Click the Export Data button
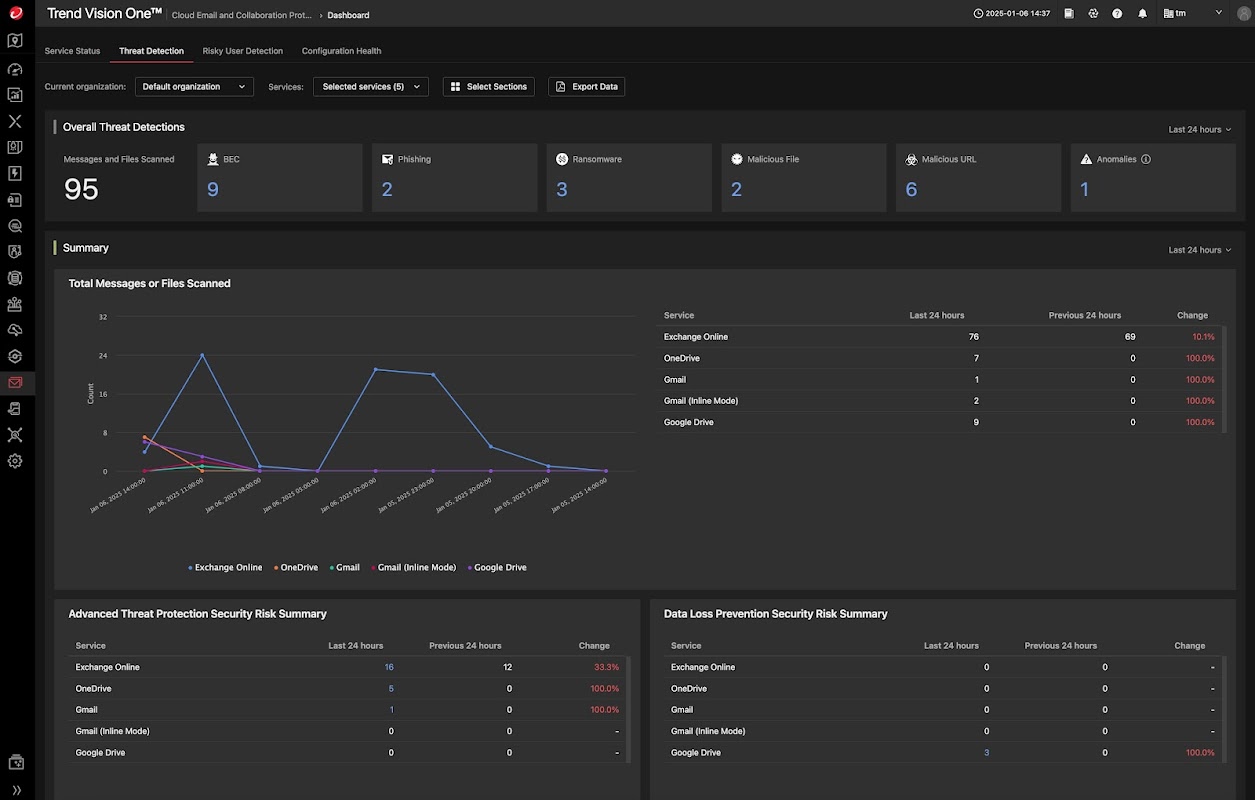Image resolution: width=1255 pixels, height=800 pixels. pyautogui.click(x=586, y=87)
